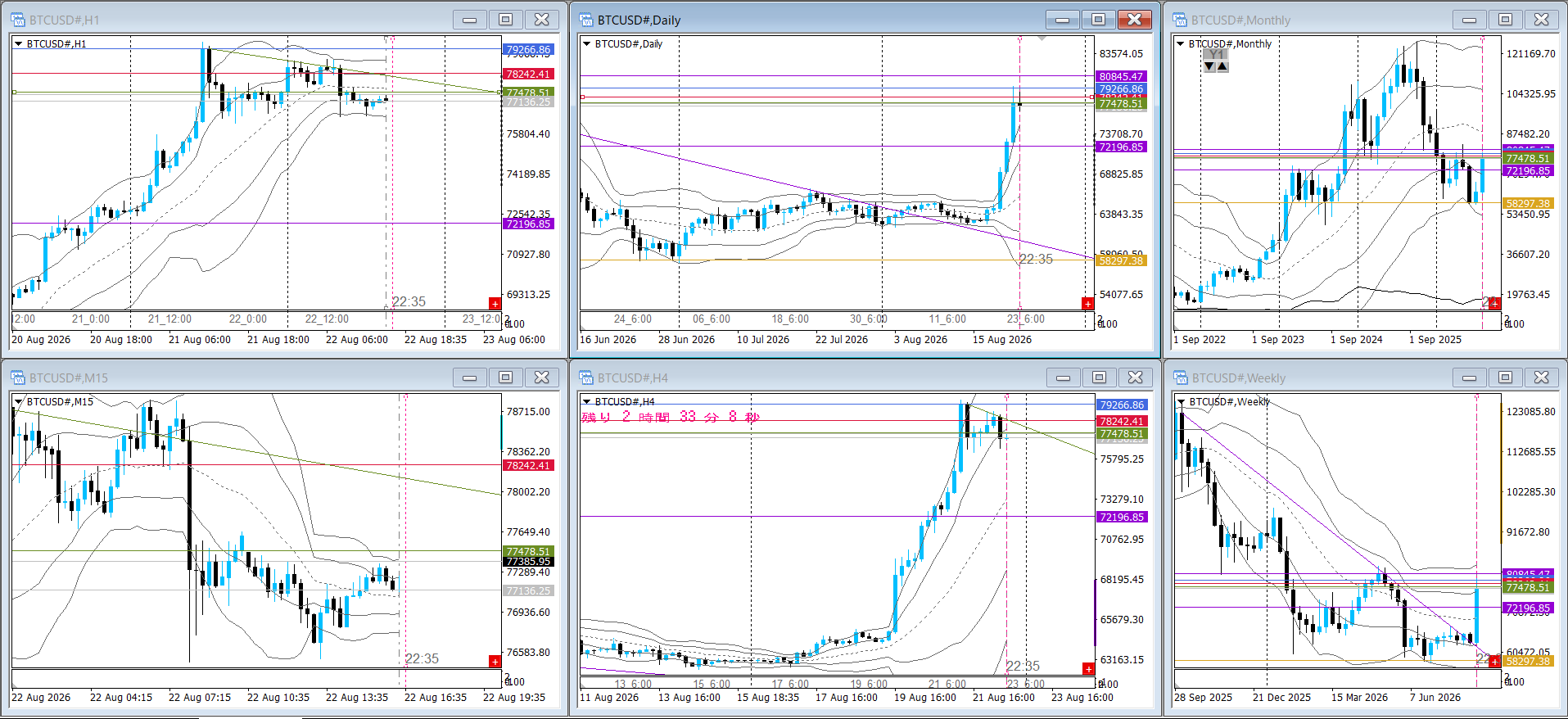1568x719 pixels.
Task: Click the "22 Aug 18:35" date label under H1 chart
Action: click(x=436, y=339)
